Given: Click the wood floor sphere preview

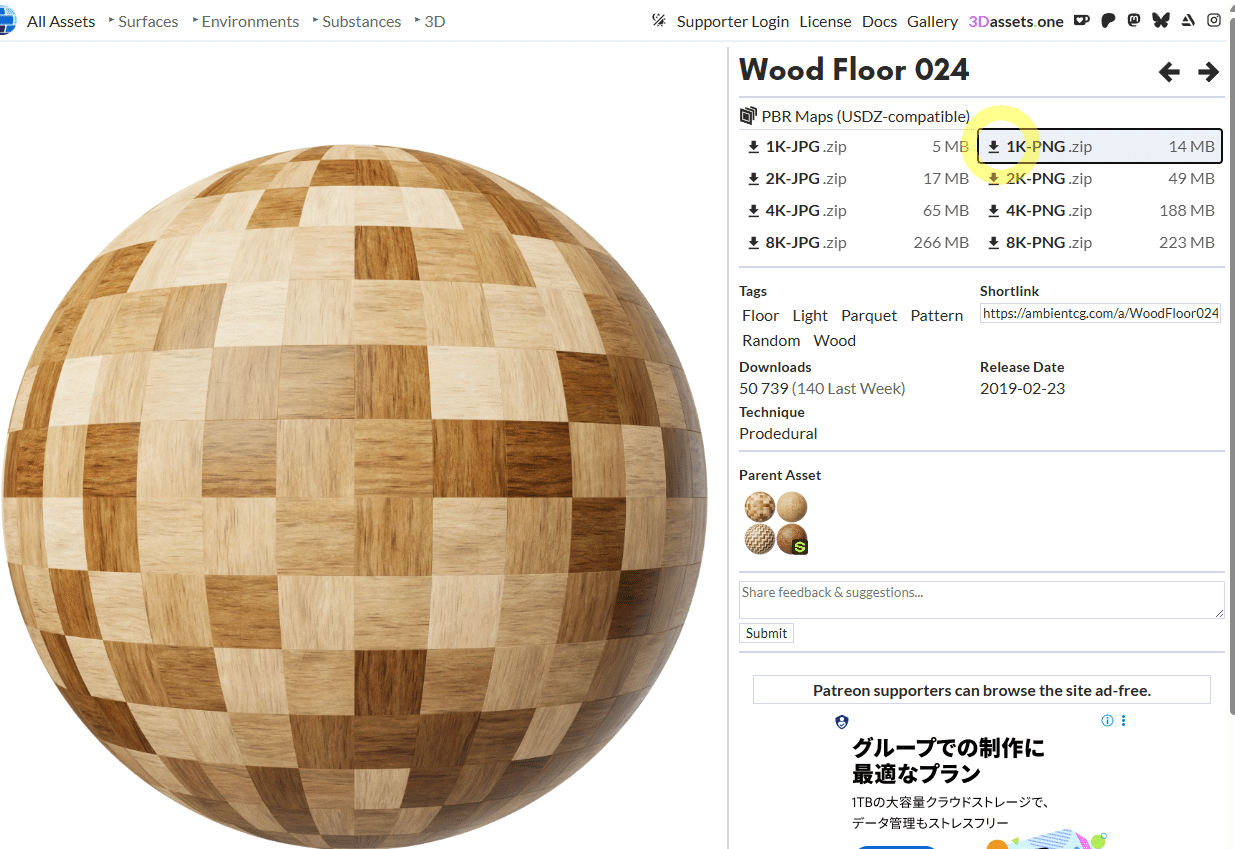Looking at the screenshot, I should [355, 496].
